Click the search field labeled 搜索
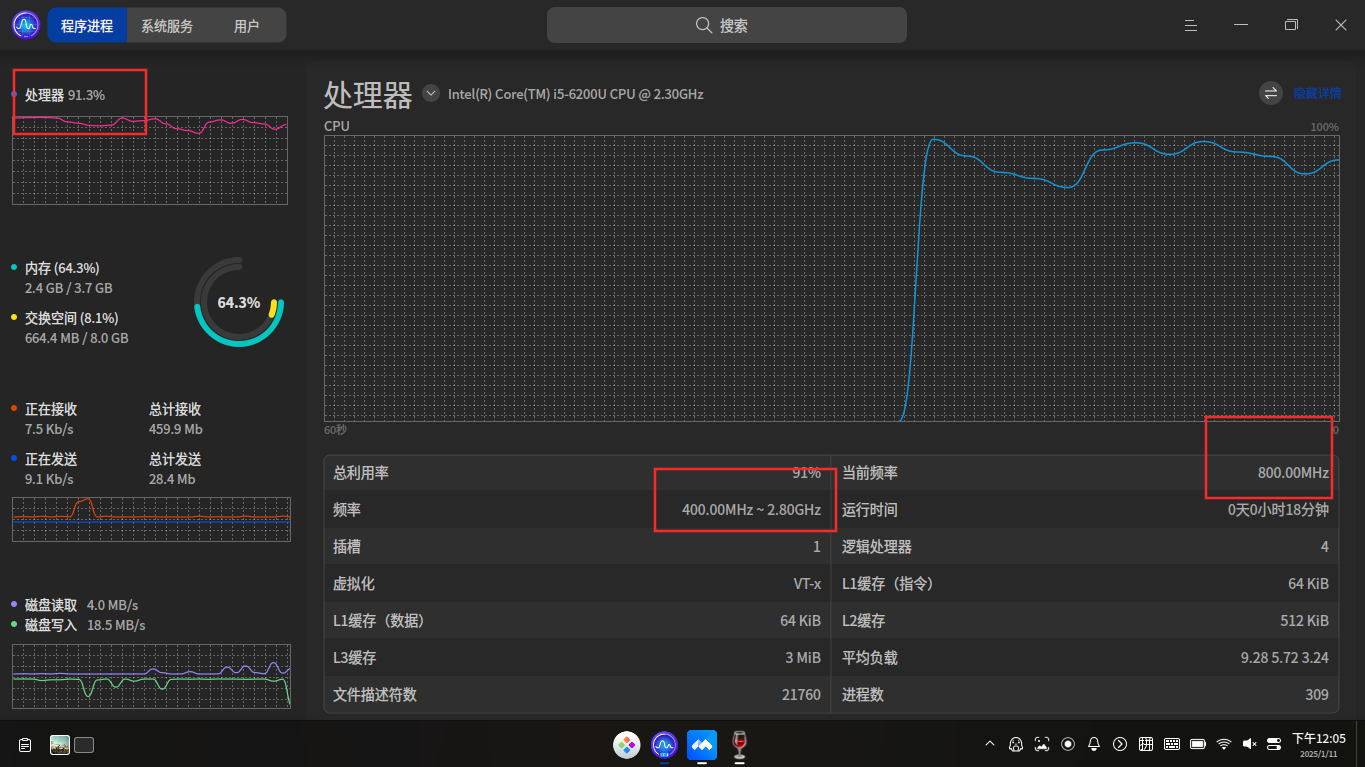The width and height of the screenshot is (1365, 767). coord(727,25)
